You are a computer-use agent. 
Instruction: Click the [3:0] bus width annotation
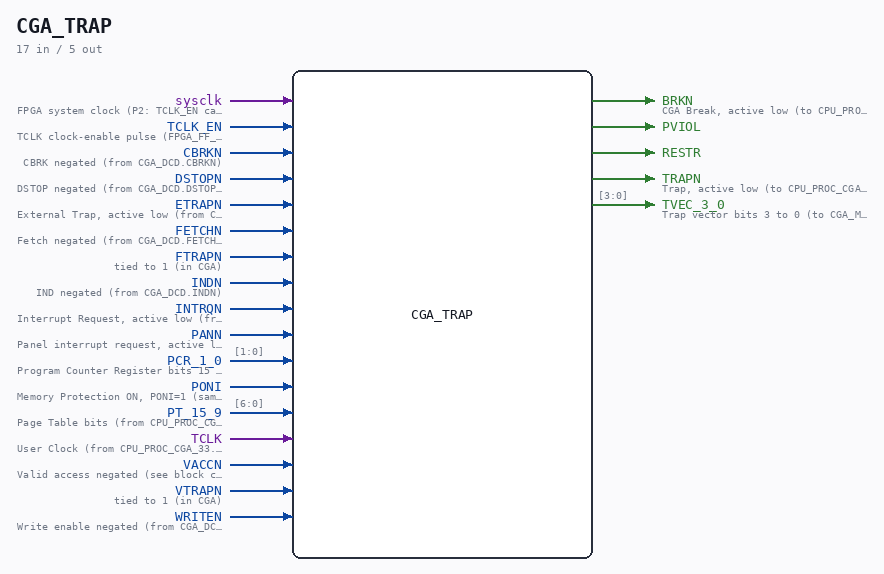click(613, 195)
